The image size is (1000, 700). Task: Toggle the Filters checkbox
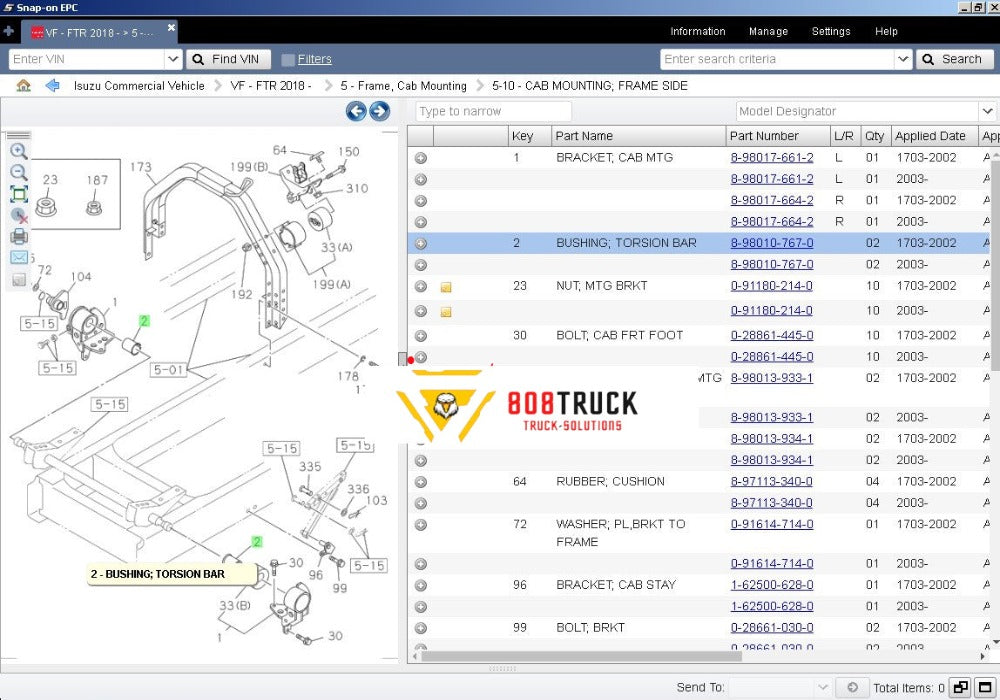[x=288, y=60]
